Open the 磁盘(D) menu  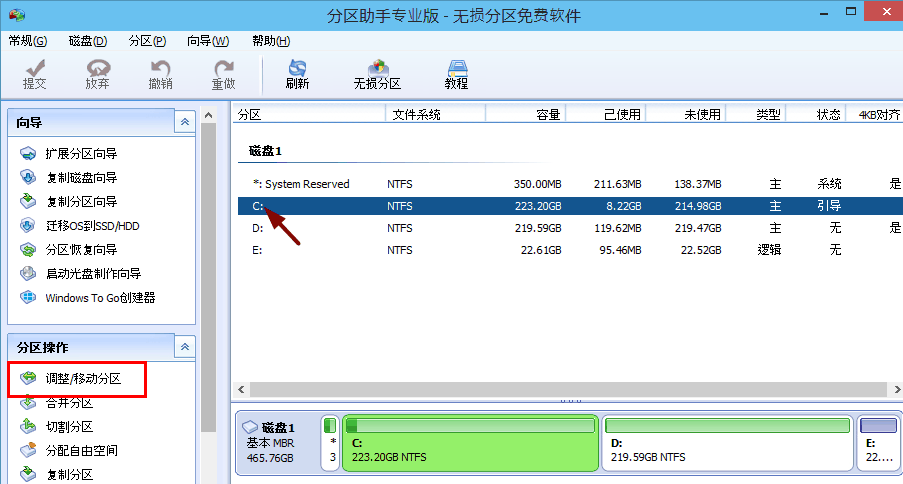pyautogui.click(x=88, y=41)
